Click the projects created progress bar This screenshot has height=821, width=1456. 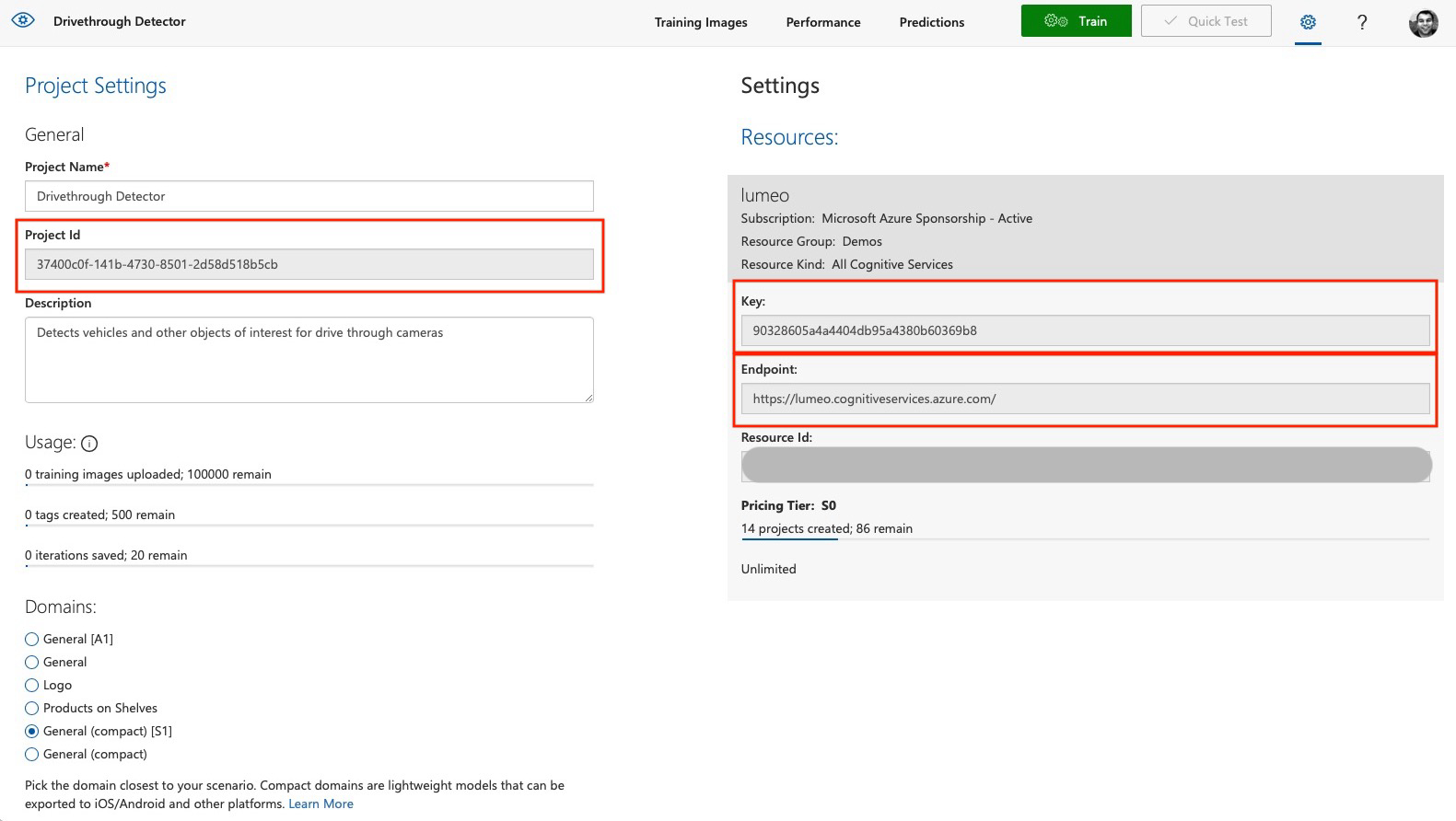point(1085,538)
